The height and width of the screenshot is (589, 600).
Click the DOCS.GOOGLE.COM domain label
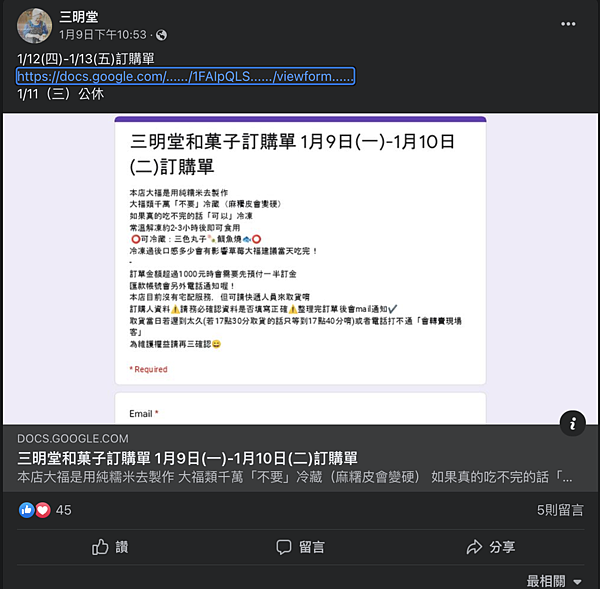[x=73, y=439]
